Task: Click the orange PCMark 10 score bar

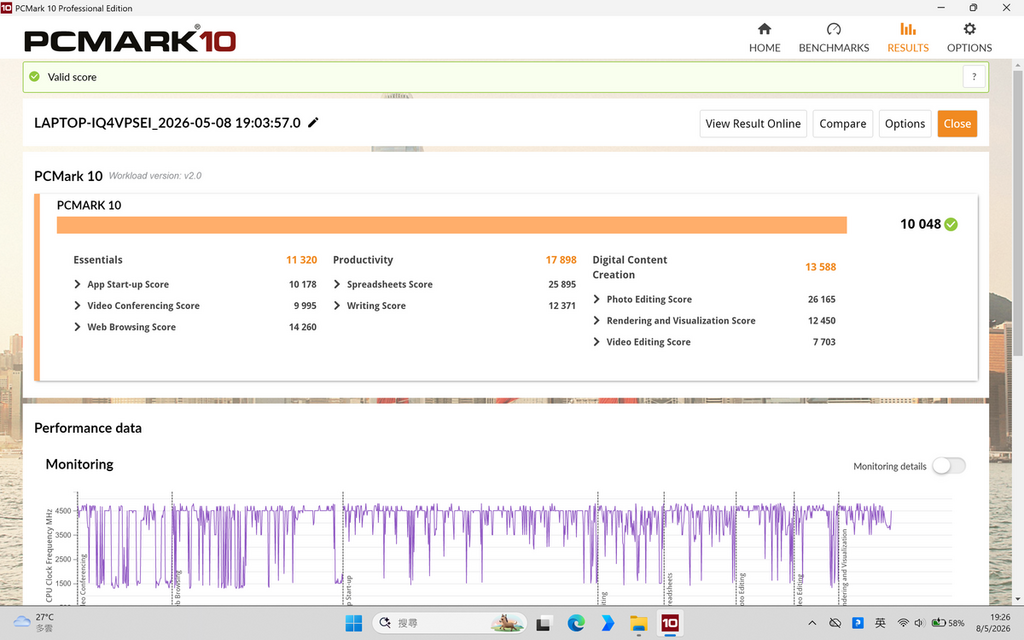Action: [451, 225]
